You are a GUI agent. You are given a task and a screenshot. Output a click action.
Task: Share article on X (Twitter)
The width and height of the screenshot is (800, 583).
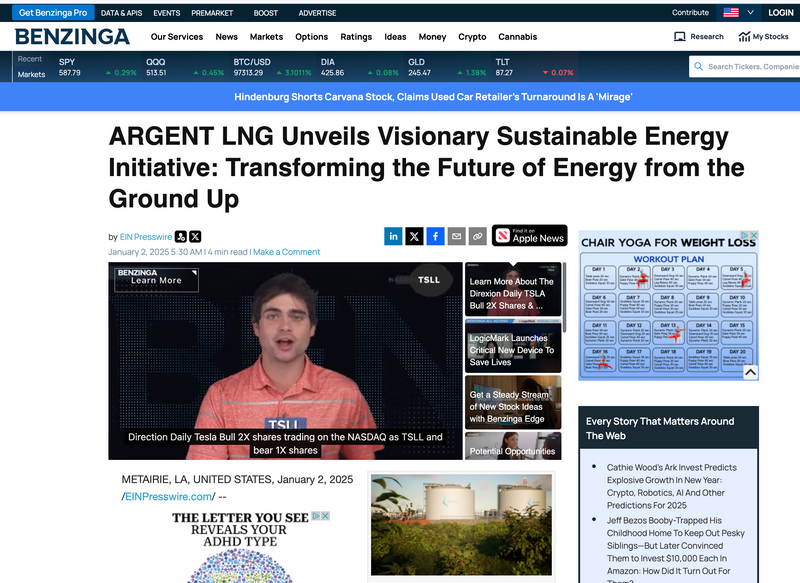tap(415, 236)
